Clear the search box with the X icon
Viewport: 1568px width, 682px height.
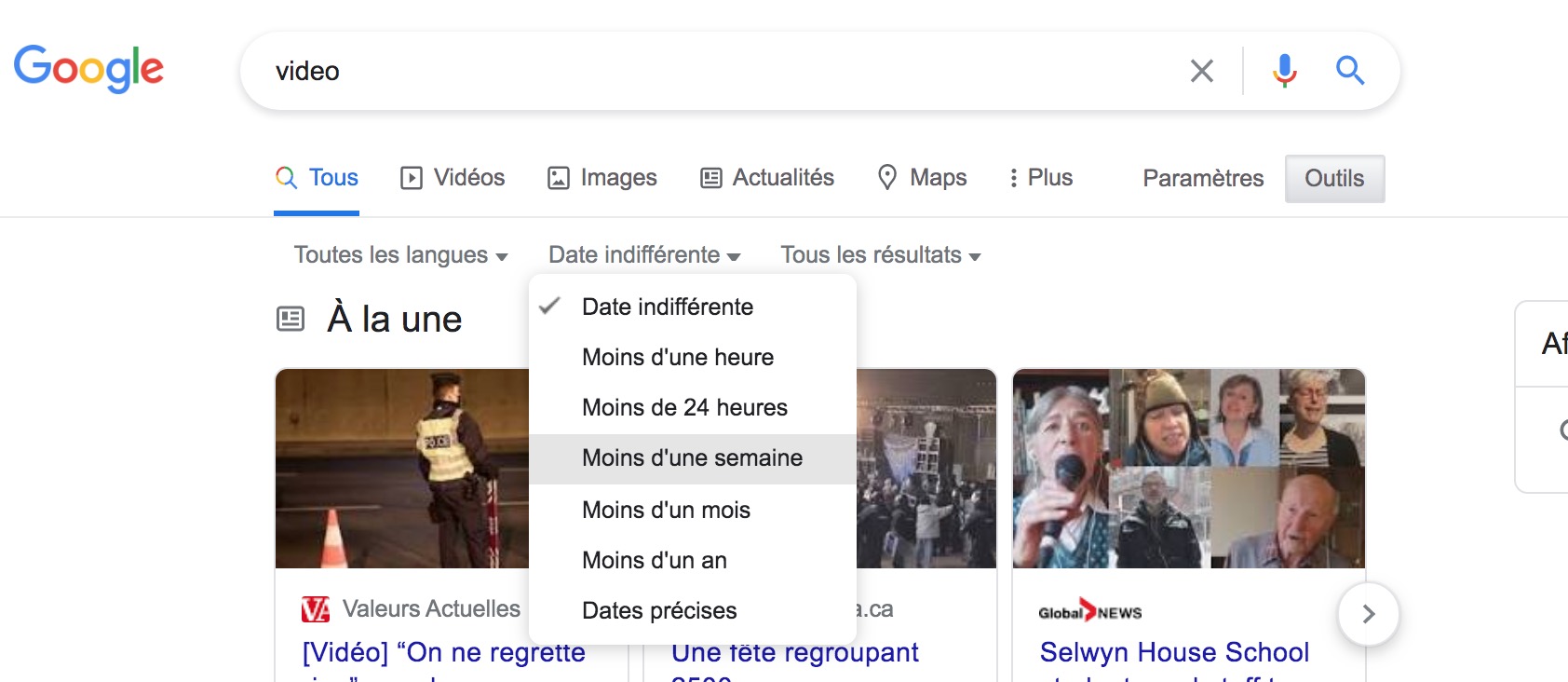pos(1201,71)
